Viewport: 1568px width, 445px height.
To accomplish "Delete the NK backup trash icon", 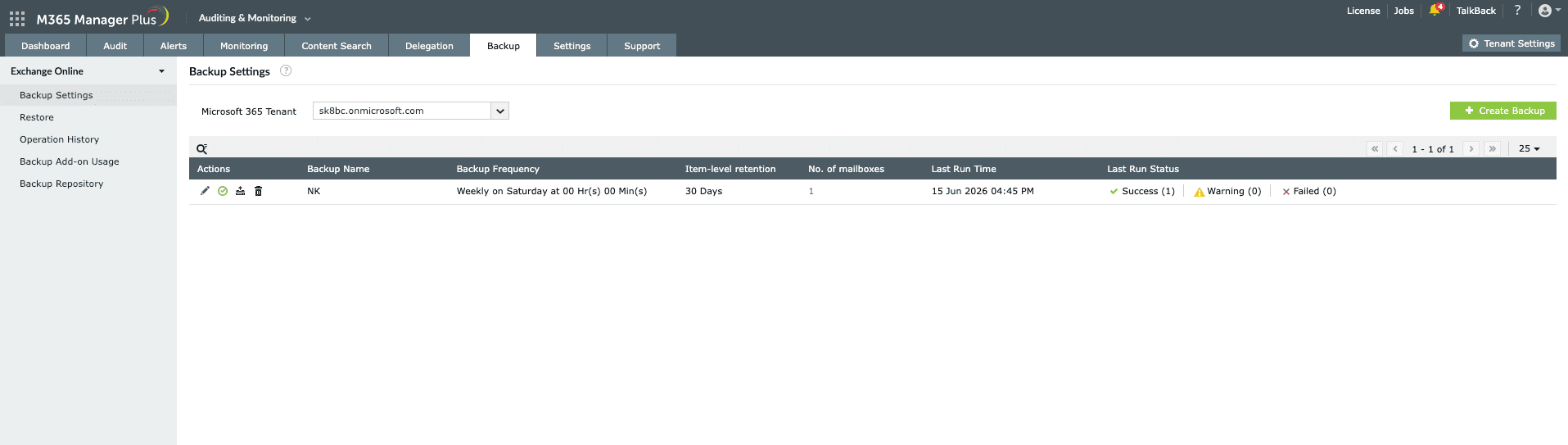I will coord(258,191).
